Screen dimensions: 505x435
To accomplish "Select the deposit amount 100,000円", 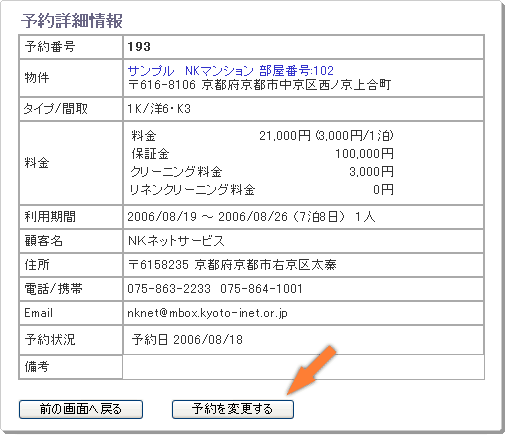I will point(364,154).
